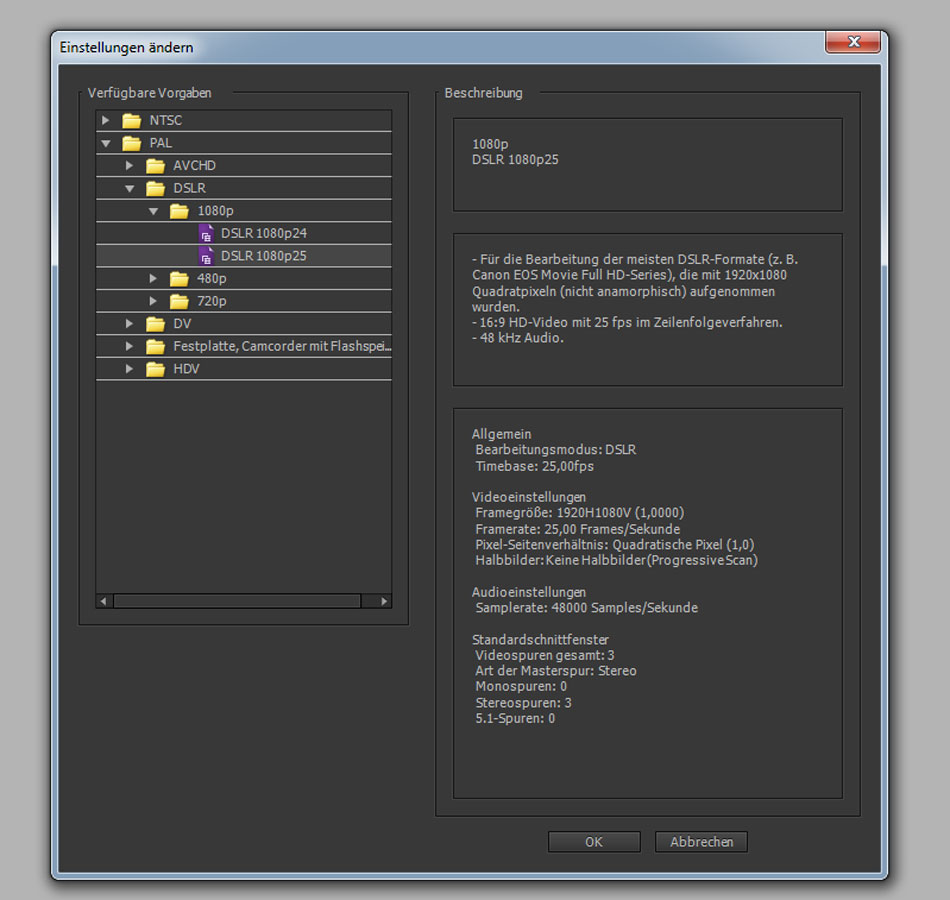Expand the NTSC presets folder
Image resolution: width=950 pixels, height=900 pixels.
[105, 120]
